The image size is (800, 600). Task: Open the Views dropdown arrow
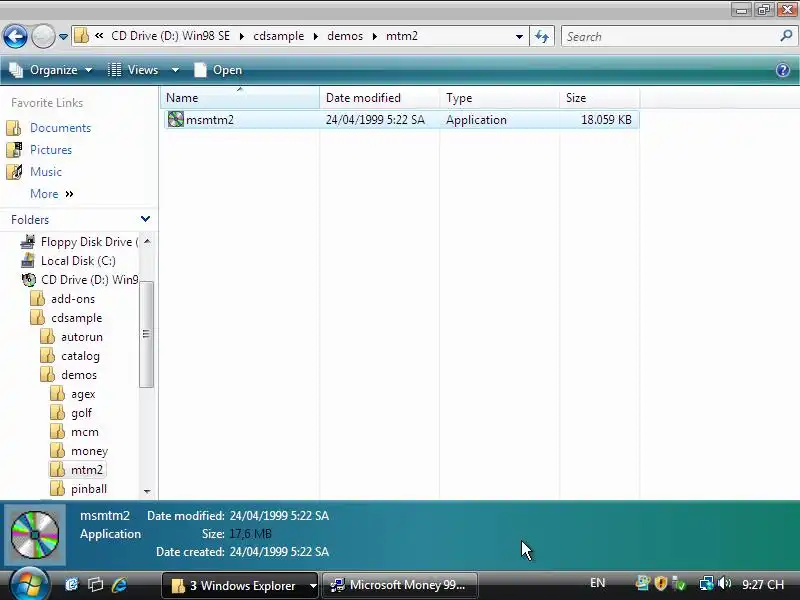point(175,70)
